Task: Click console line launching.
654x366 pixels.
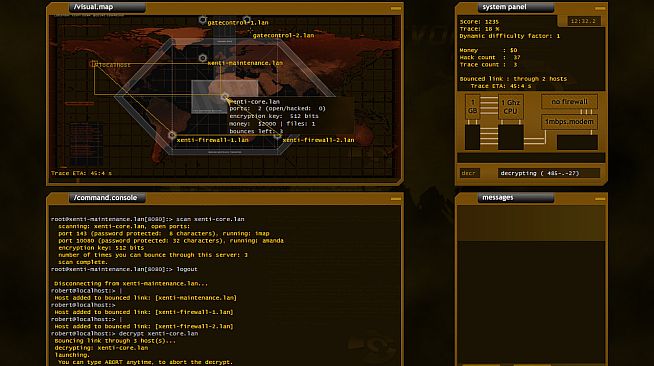Action: (72, 355)
